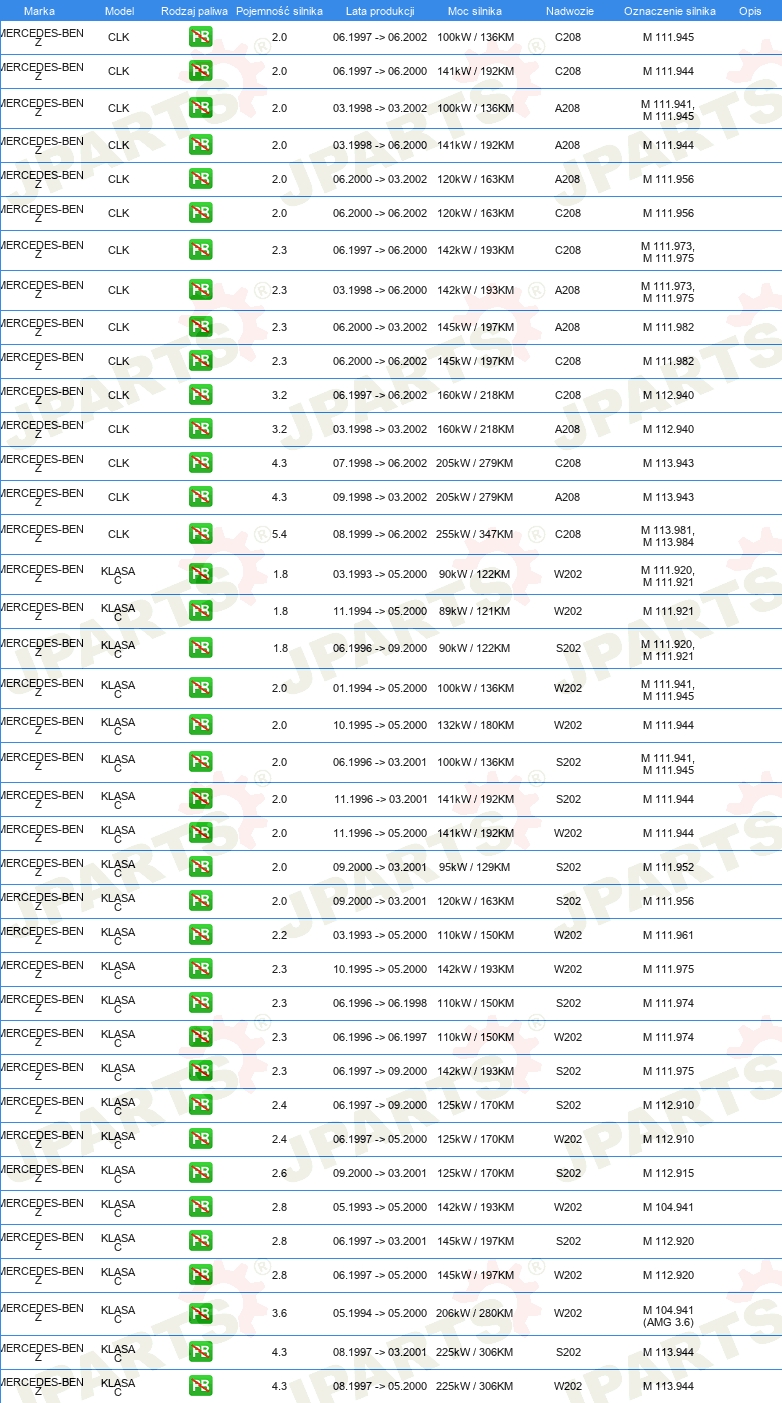Select the 5.4 engine capacity cell
Image resolution: width=782 pixels, height=1403 pixels.
[x=280, y=535]
